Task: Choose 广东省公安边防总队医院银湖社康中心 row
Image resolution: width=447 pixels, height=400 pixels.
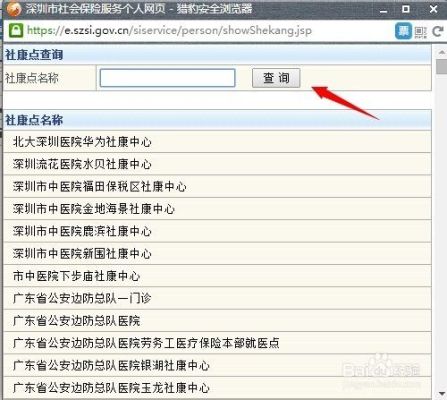Action: coord(217,365)
